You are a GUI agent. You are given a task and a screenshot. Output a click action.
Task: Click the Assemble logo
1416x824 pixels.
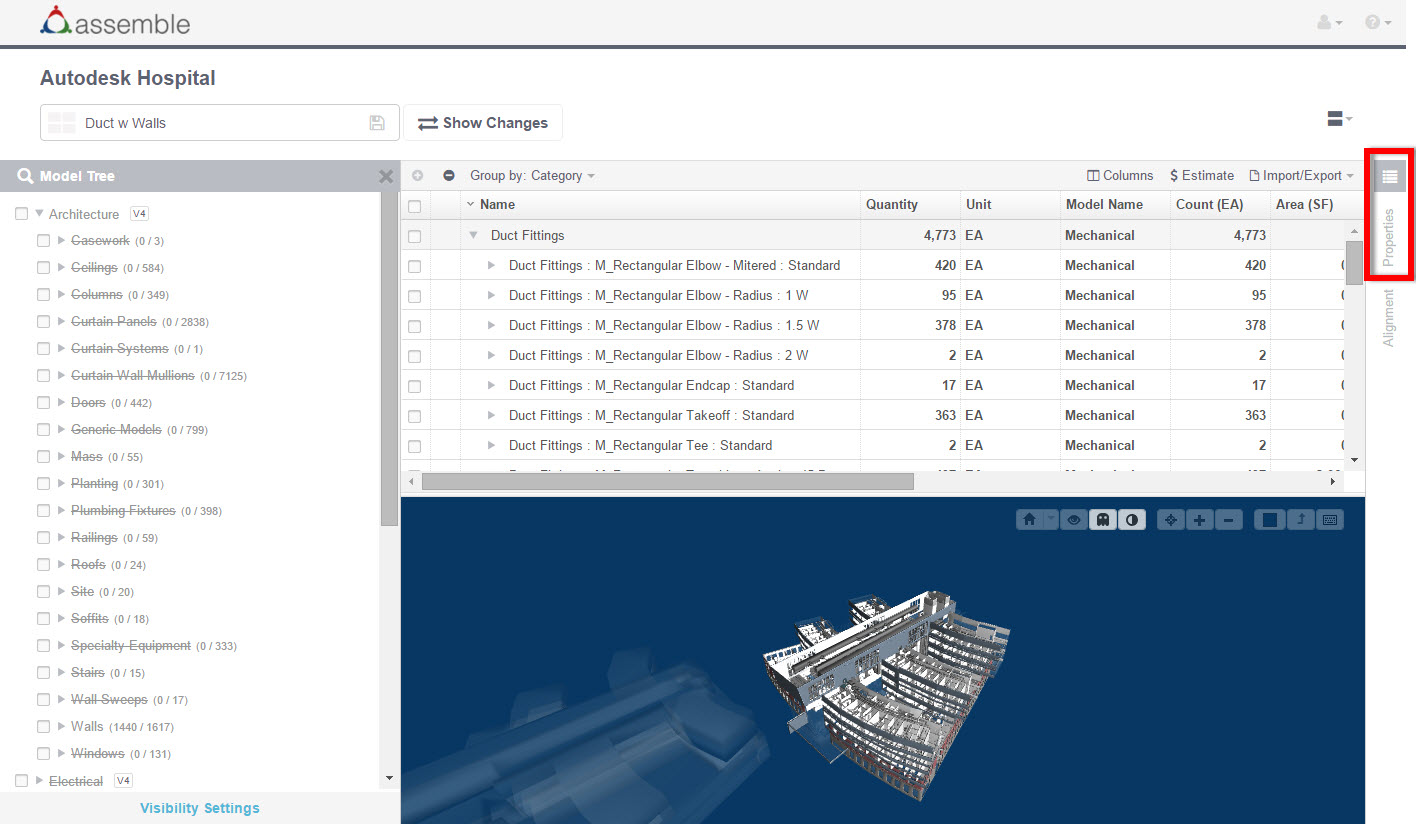[115, 22]
